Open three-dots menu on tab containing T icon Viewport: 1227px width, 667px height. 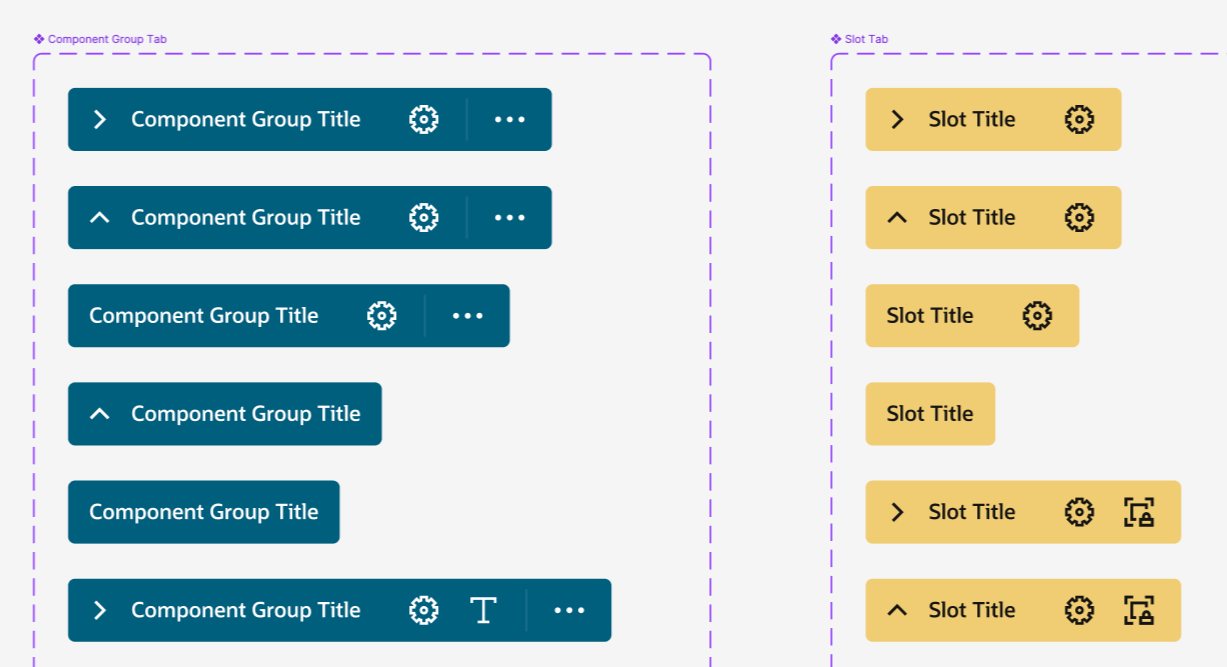click(569, 610)
